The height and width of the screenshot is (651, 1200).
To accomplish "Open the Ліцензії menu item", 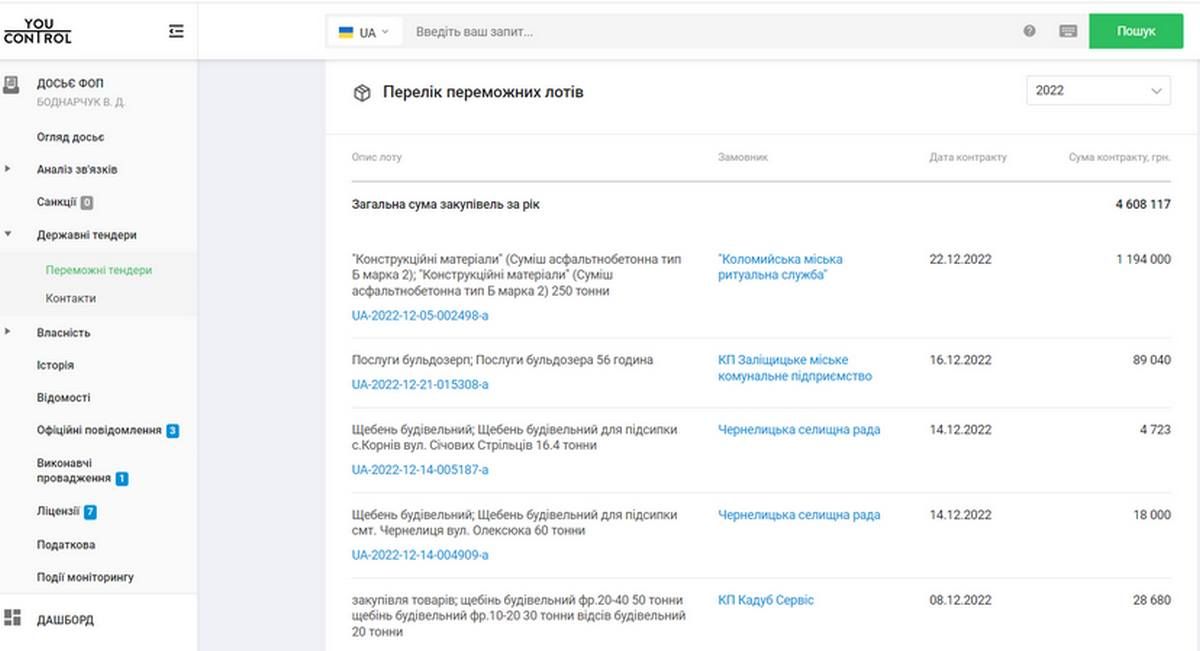I will tap(58, 511).
